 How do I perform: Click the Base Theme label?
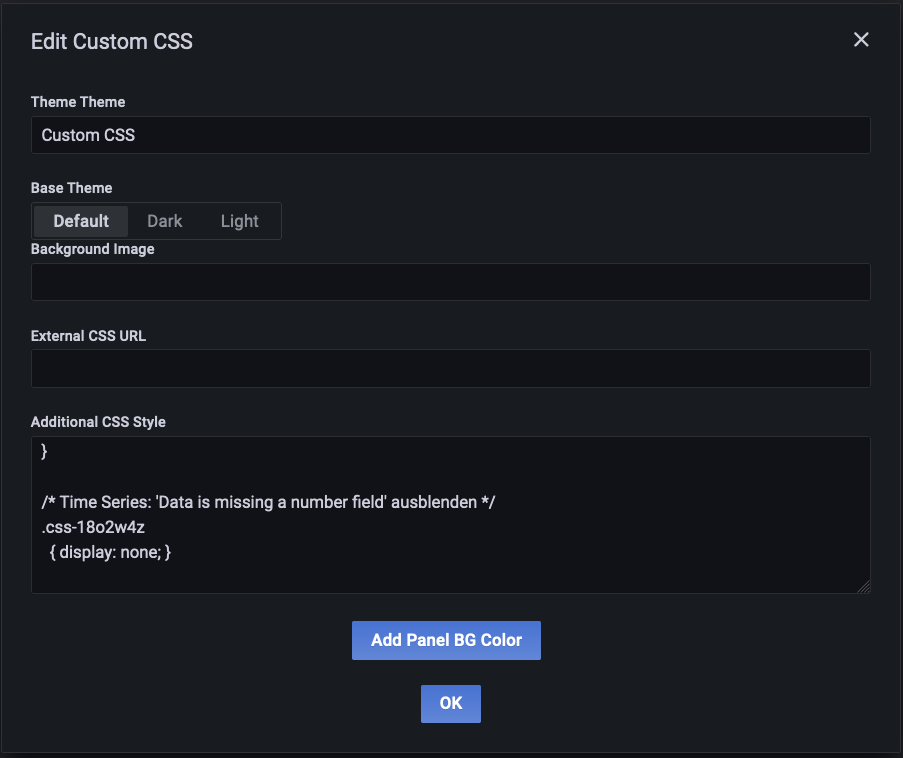click(x=71, y=188)
